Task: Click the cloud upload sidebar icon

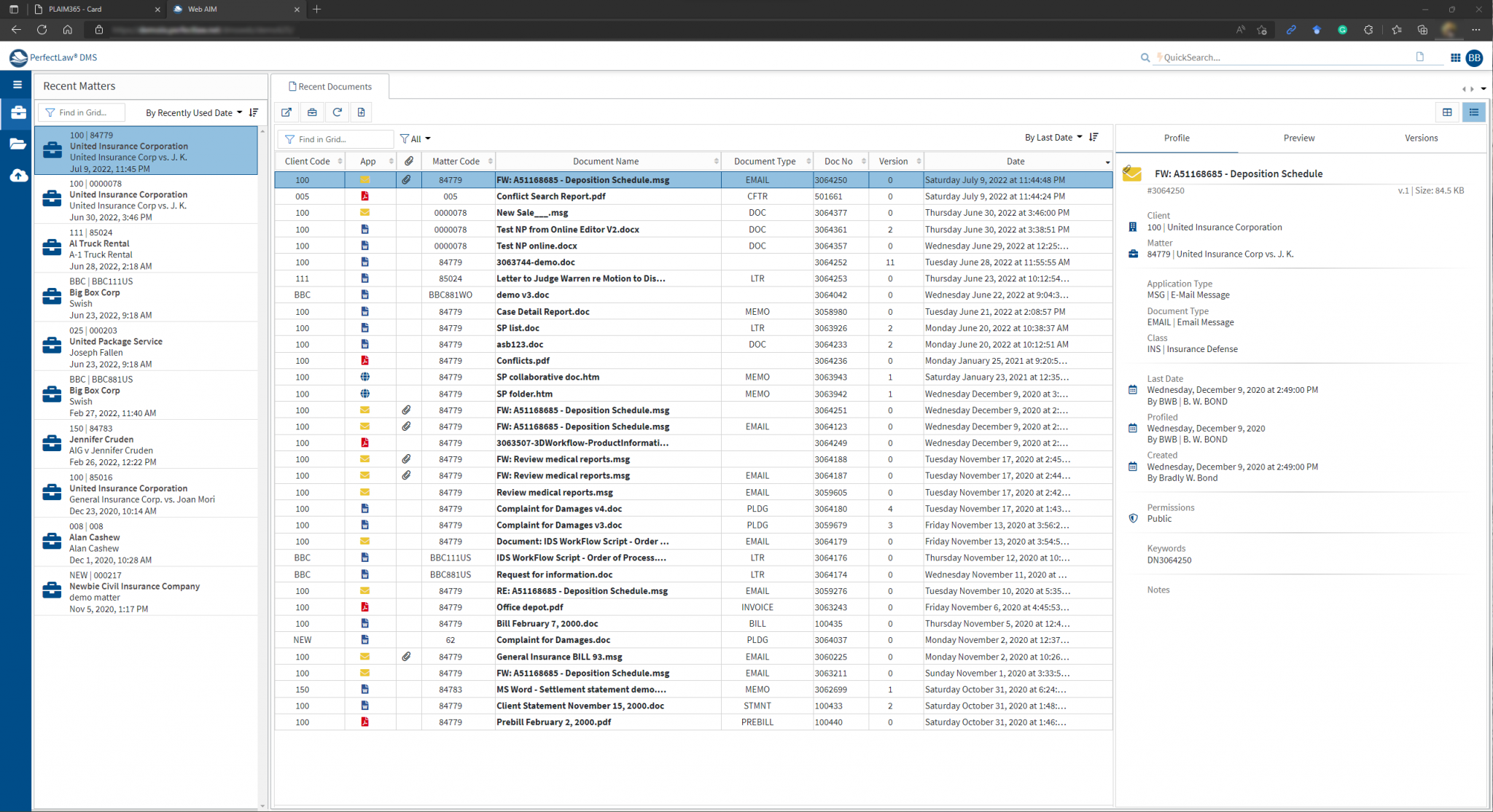Action: [x=18, y=176]
